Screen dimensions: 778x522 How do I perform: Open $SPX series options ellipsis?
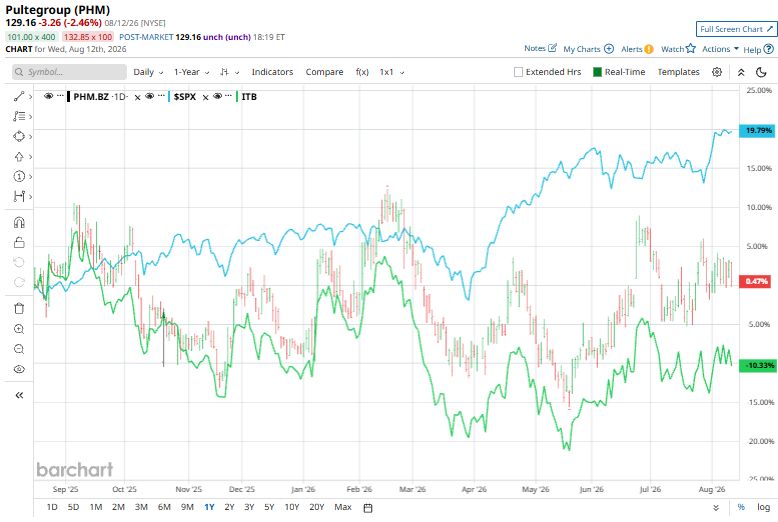coord(161,96)
